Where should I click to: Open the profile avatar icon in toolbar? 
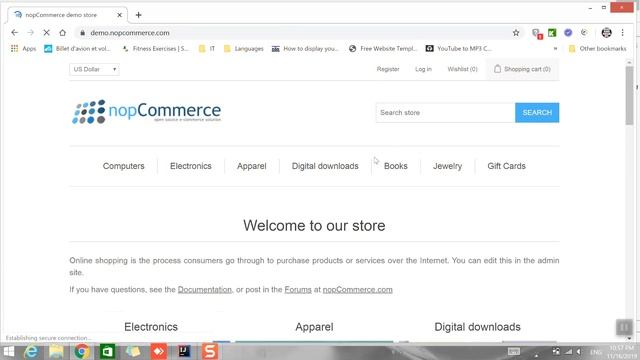tap(607, 33)
